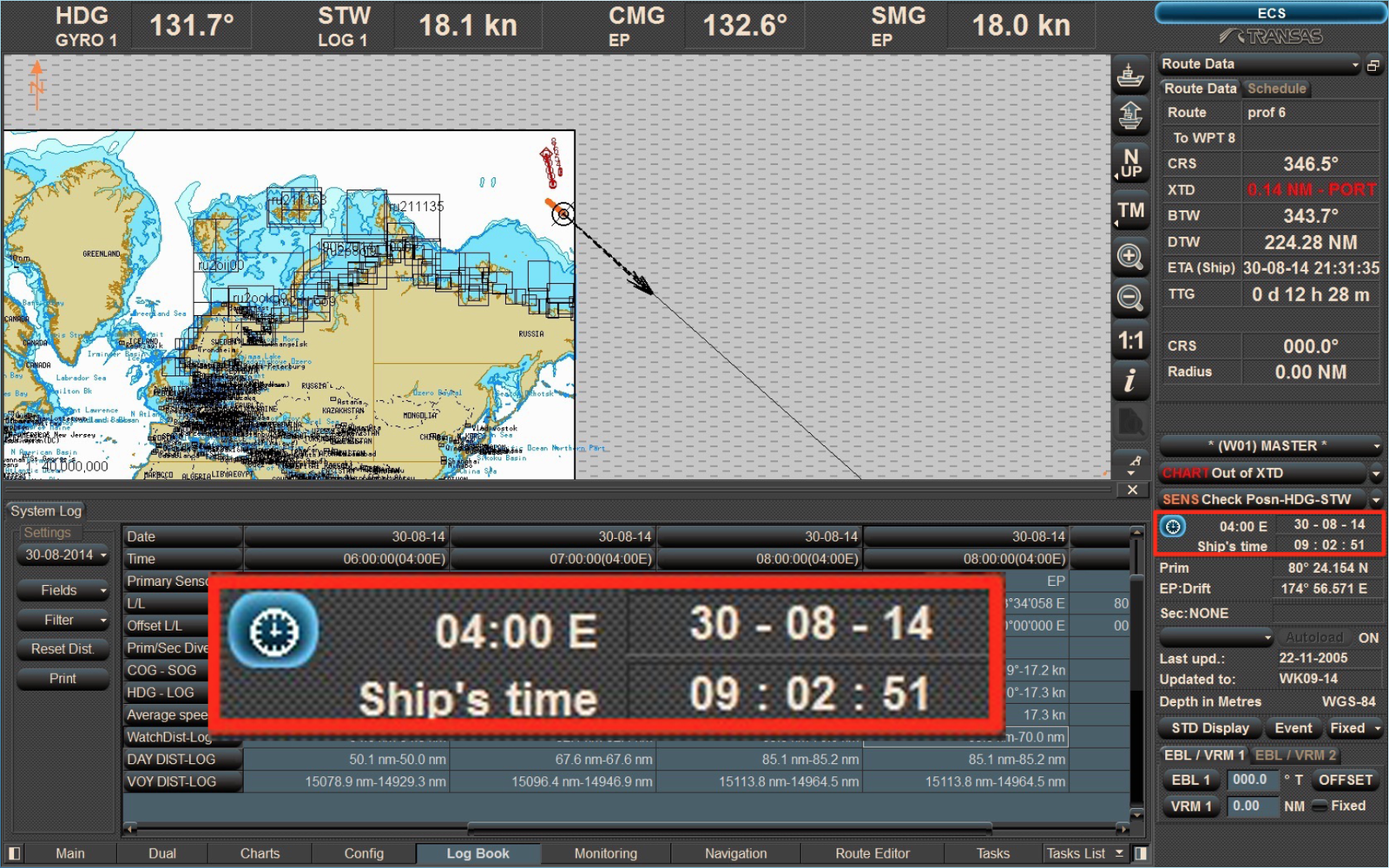
Task: Select the EBL / VRM 1 tab
Action: [1204, 755]
